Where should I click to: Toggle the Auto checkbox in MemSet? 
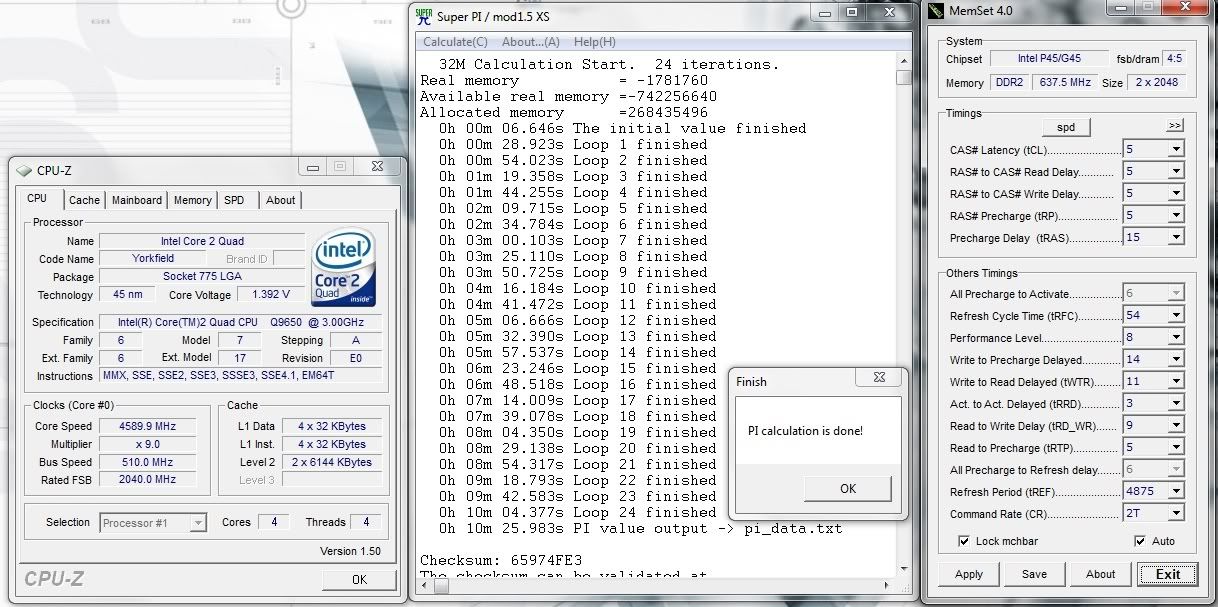point(1140,541)
